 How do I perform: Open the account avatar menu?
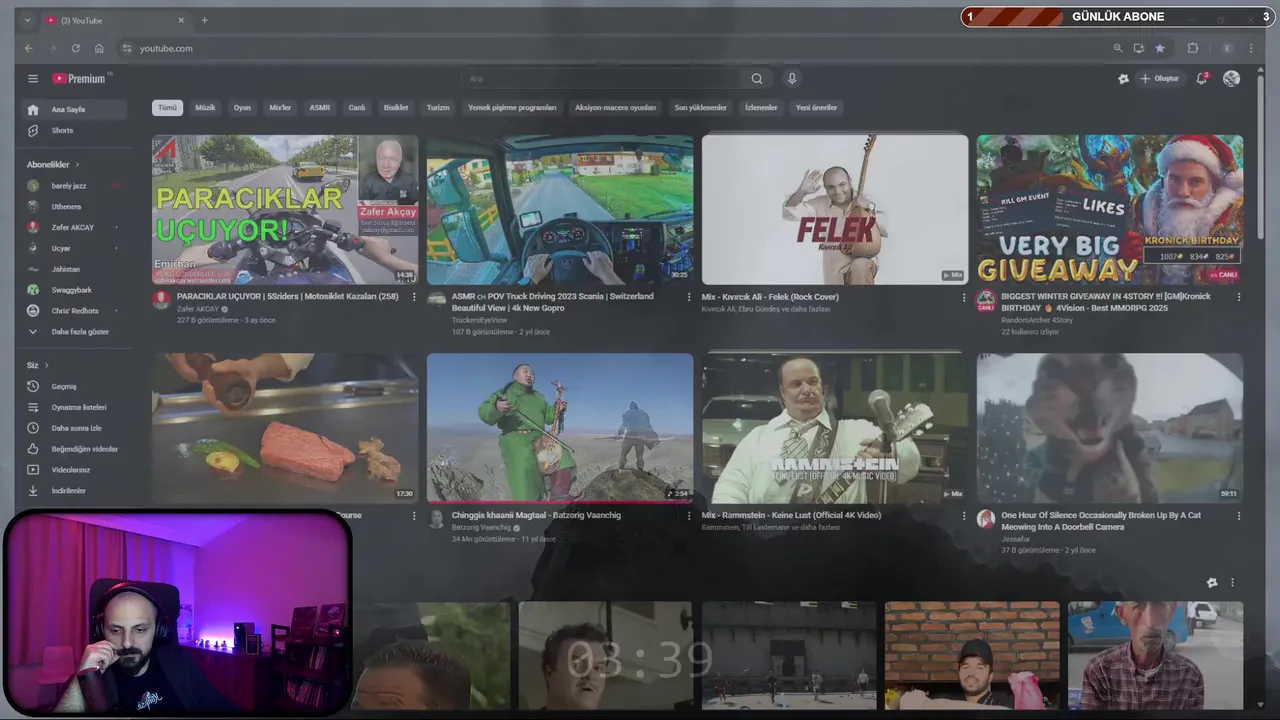coord(1231,79)
